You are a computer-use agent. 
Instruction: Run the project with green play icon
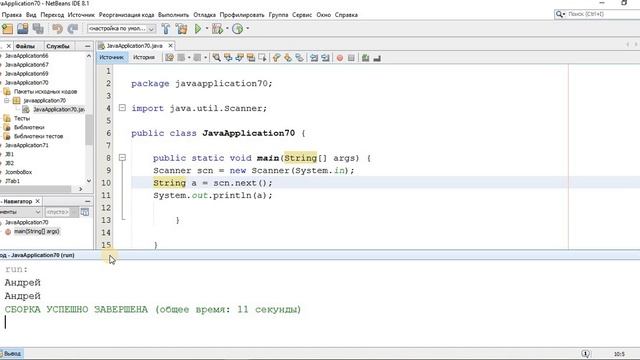pyautogui.click(x=198, y=29)
